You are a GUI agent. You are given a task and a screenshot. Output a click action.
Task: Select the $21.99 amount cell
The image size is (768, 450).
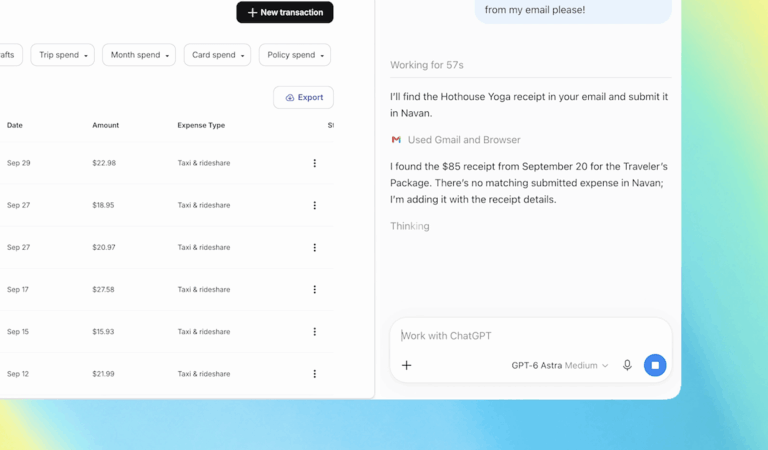(103, 374)
